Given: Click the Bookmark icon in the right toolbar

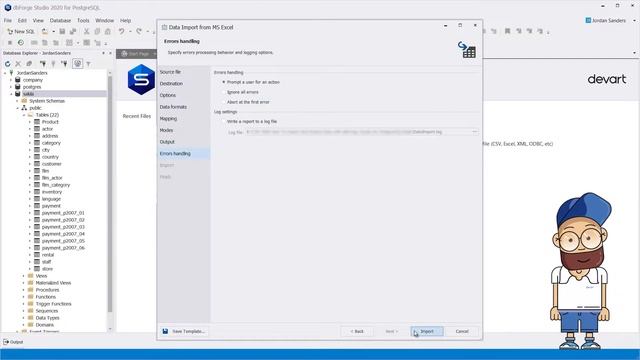Looking at the screenshot, I should 507,31.
